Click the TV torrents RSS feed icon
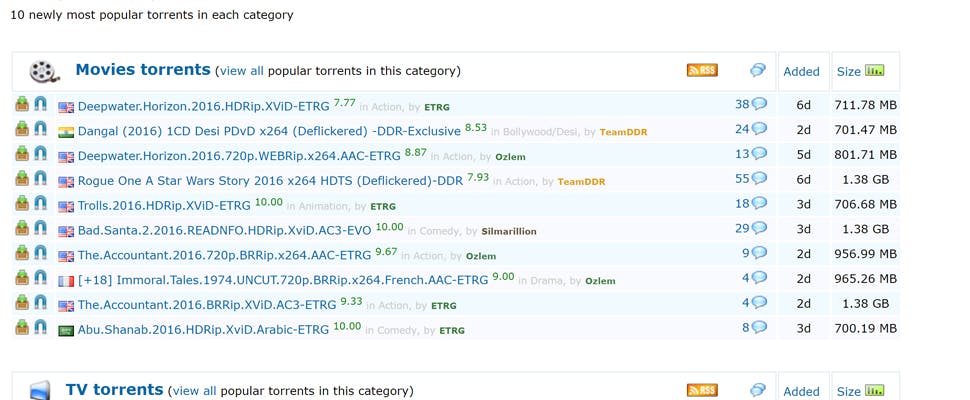 click(701, 390)
